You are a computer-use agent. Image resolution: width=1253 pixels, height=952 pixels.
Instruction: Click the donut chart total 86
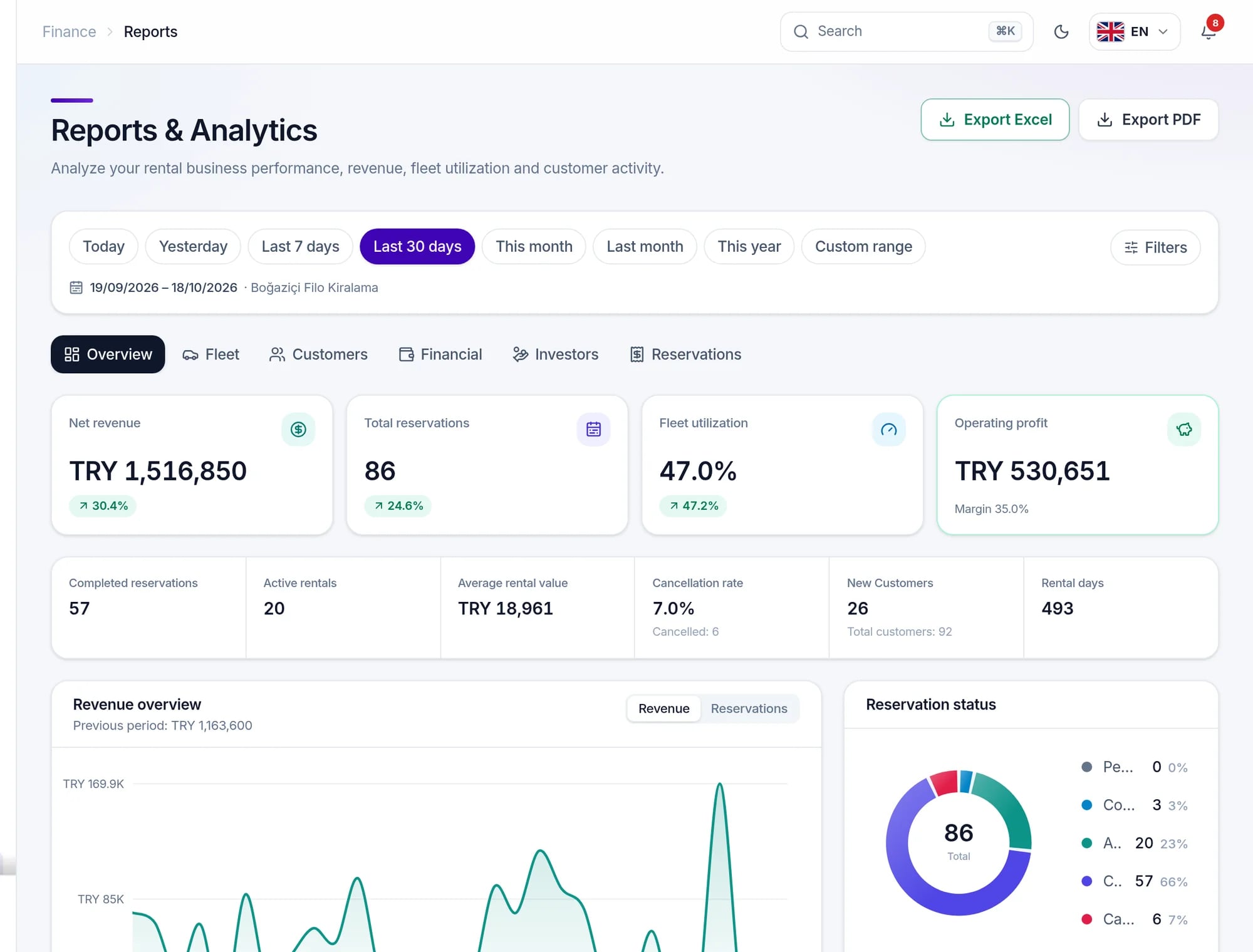point(959,832)
